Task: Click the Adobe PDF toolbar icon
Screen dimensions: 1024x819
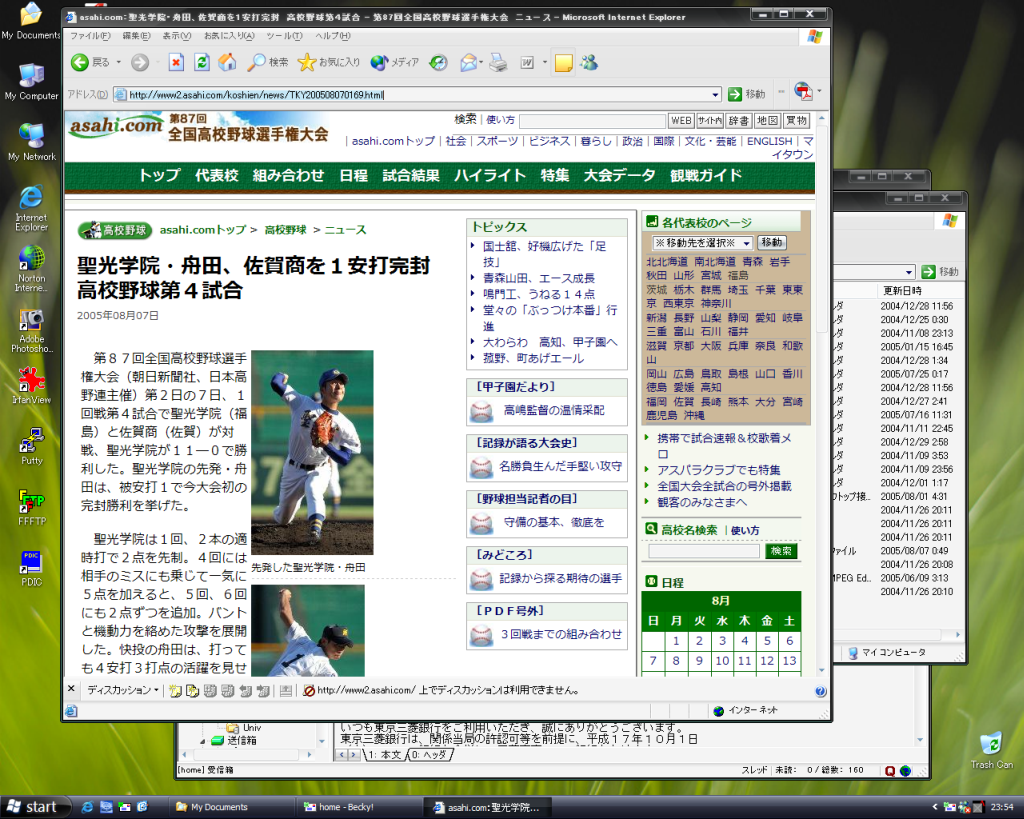Action: click(803, 93)
